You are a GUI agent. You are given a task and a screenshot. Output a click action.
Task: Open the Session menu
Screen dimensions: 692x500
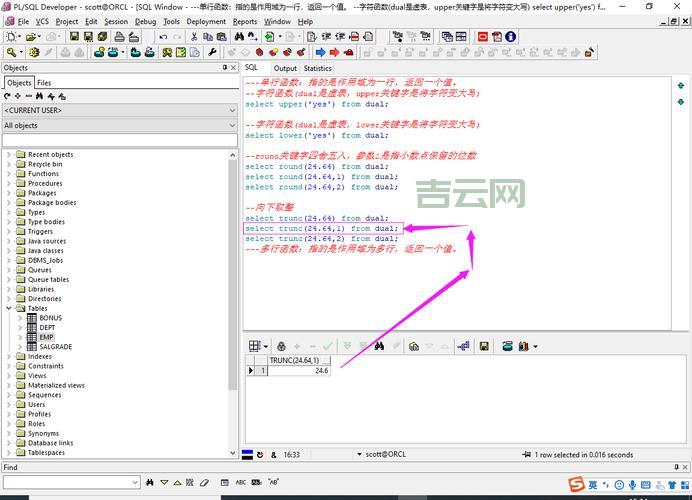116,21
